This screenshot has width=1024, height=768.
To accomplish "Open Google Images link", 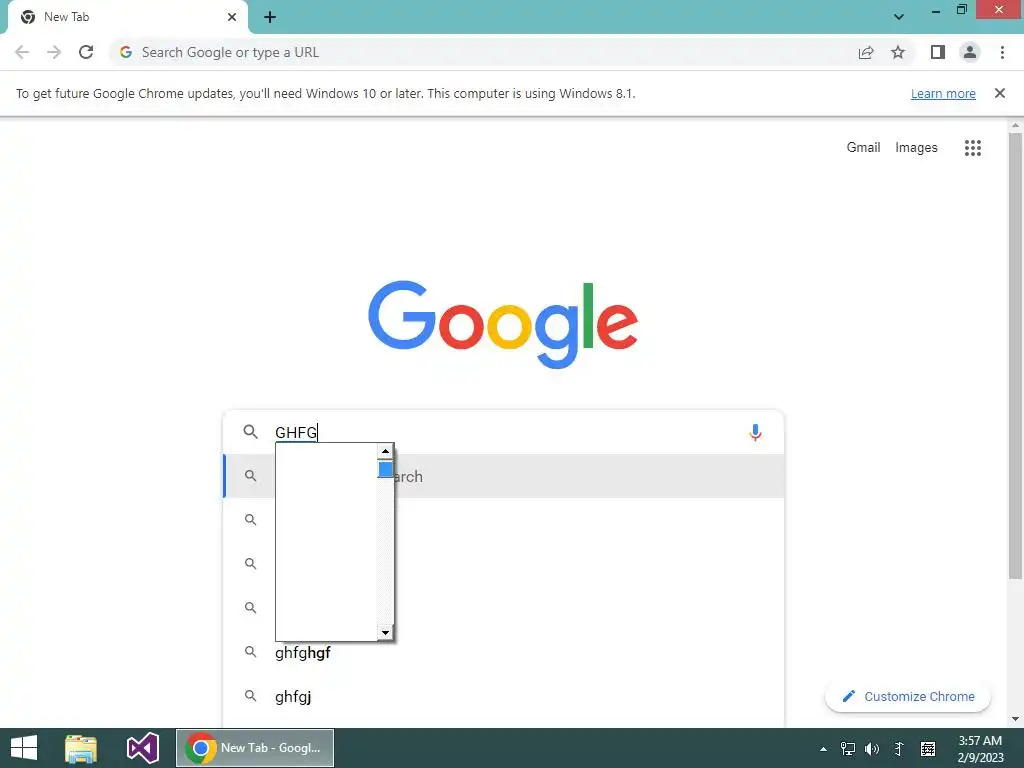I will pos(916,148).
